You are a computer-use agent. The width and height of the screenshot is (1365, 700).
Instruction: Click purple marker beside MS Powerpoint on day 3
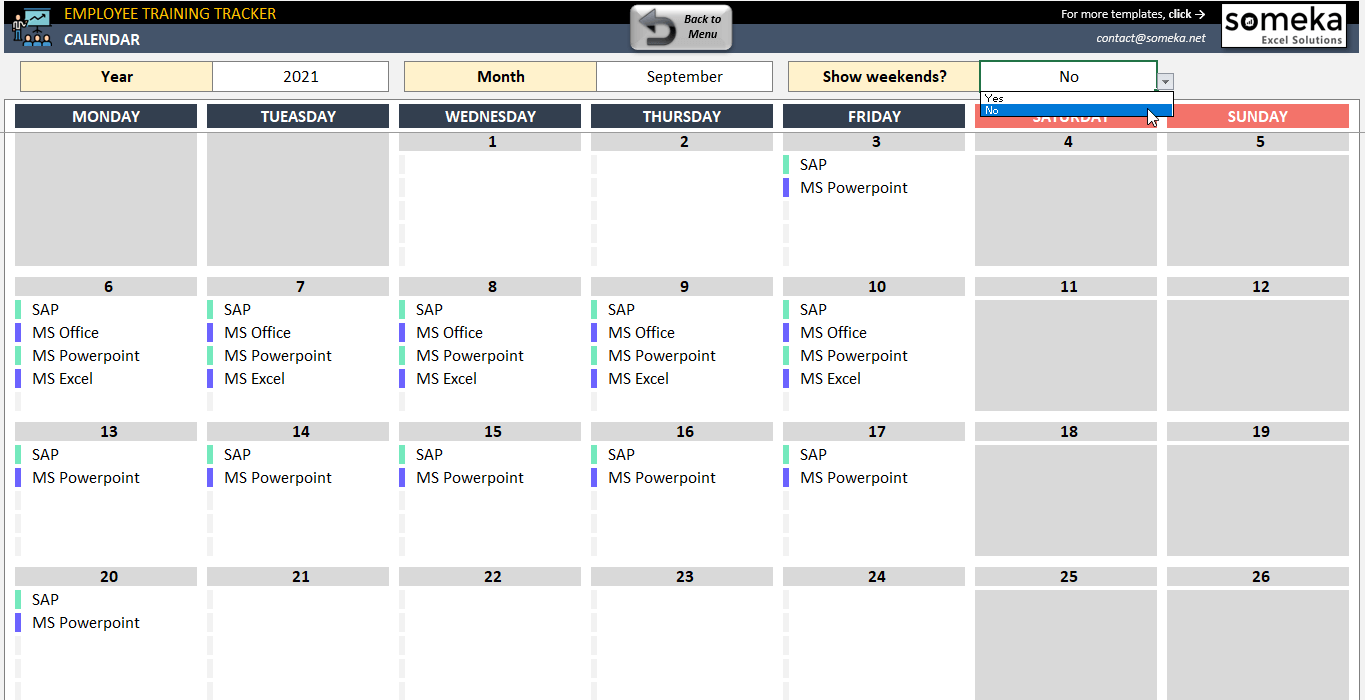click(786, 188)
